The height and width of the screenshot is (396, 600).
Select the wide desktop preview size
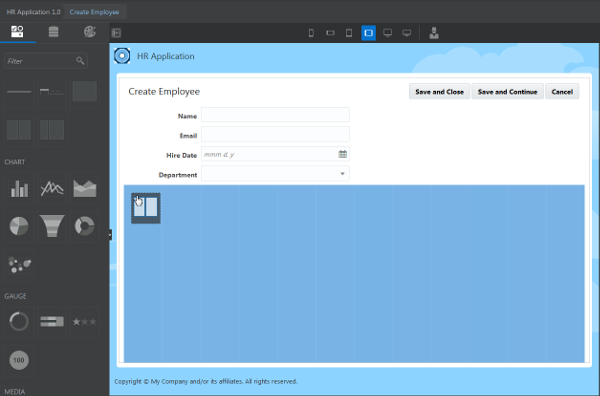click(x=407, y=33)
